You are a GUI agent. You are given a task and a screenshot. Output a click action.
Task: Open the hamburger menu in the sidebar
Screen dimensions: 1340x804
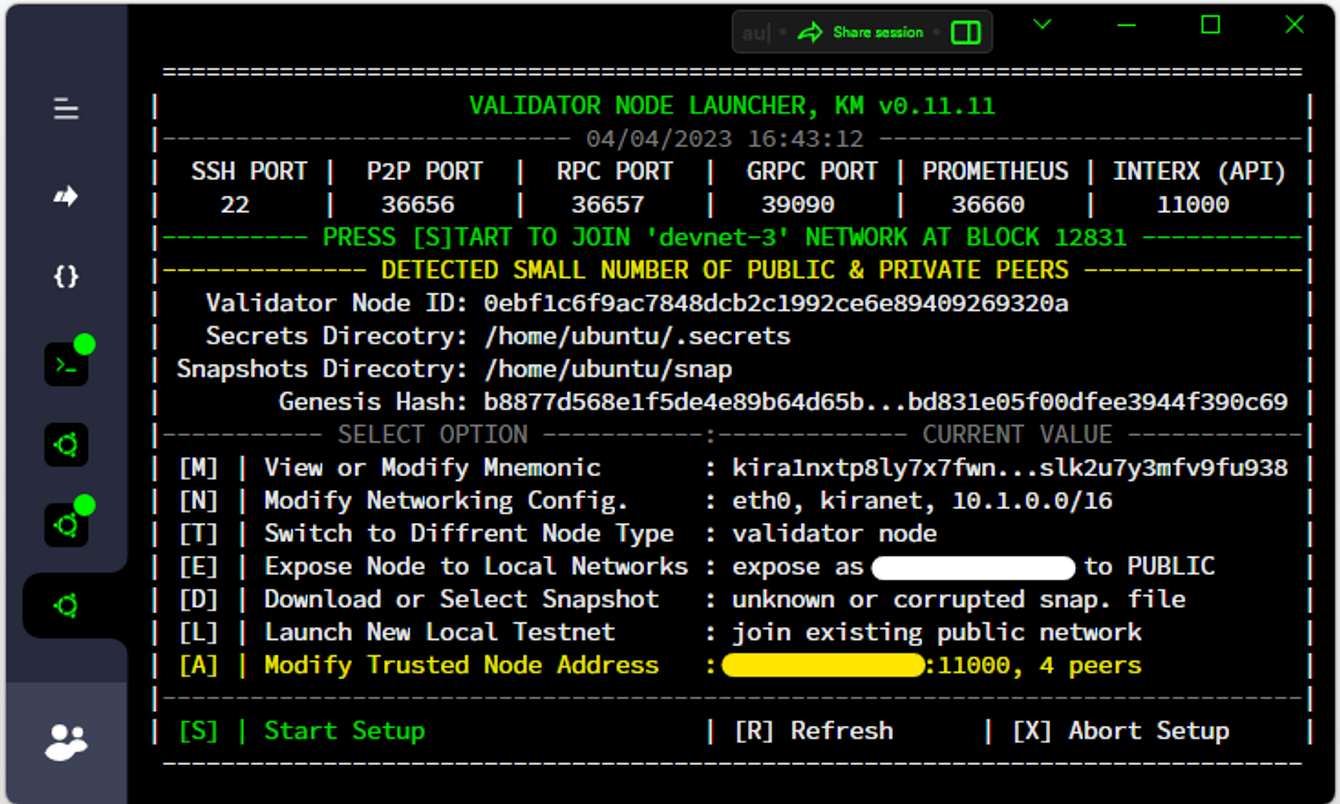click(66, 109)
